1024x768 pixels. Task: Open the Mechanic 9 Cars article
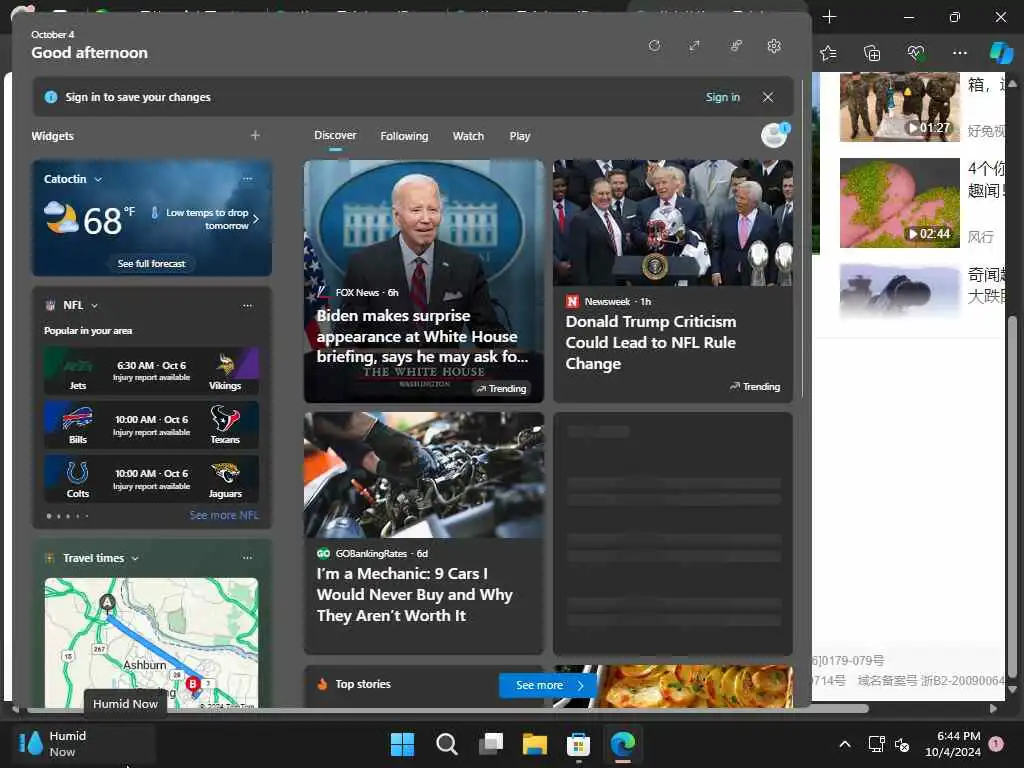[424, 533]
